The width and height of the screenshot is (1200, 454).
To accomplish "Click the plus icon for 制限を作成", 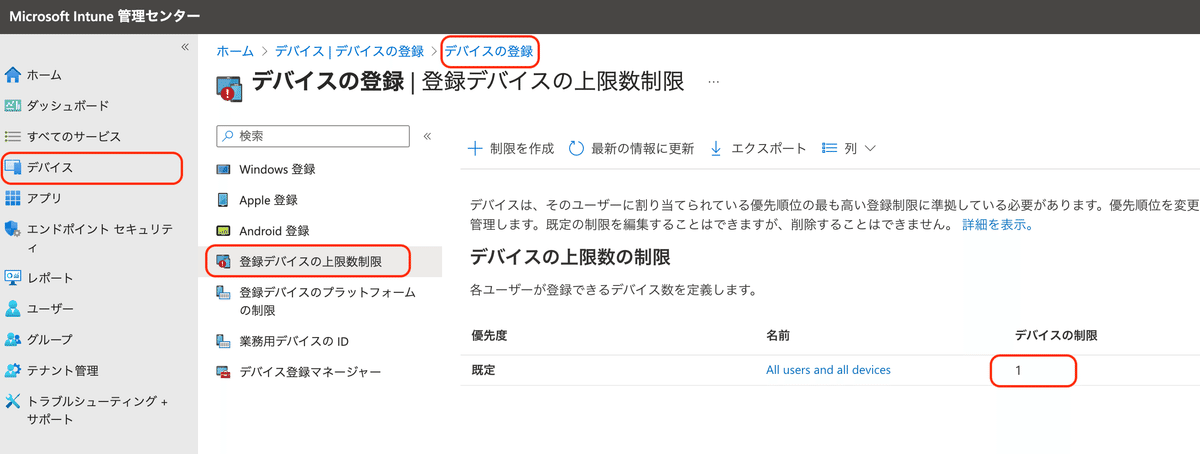I will (x=476, y=148).
